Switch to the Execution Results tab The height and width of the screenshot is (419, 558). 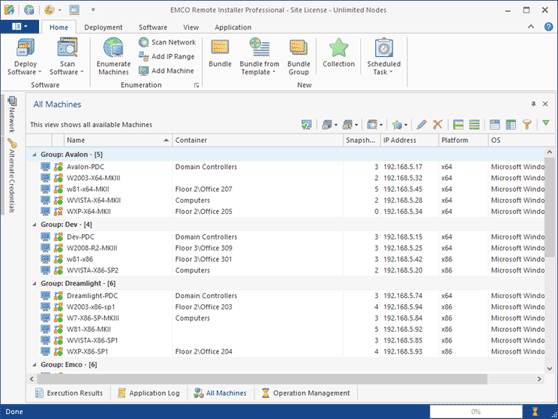(69, 393)
